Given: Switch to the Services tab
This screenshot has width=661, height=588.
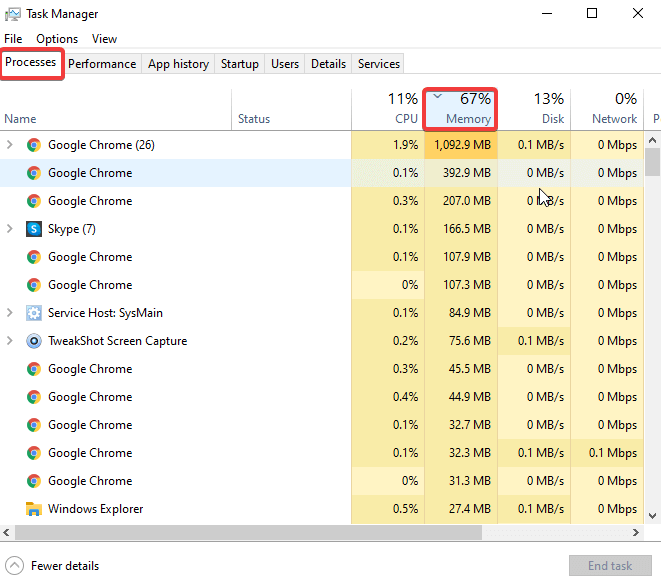Looking at the screenshot, I should click(x=379, y=64).
